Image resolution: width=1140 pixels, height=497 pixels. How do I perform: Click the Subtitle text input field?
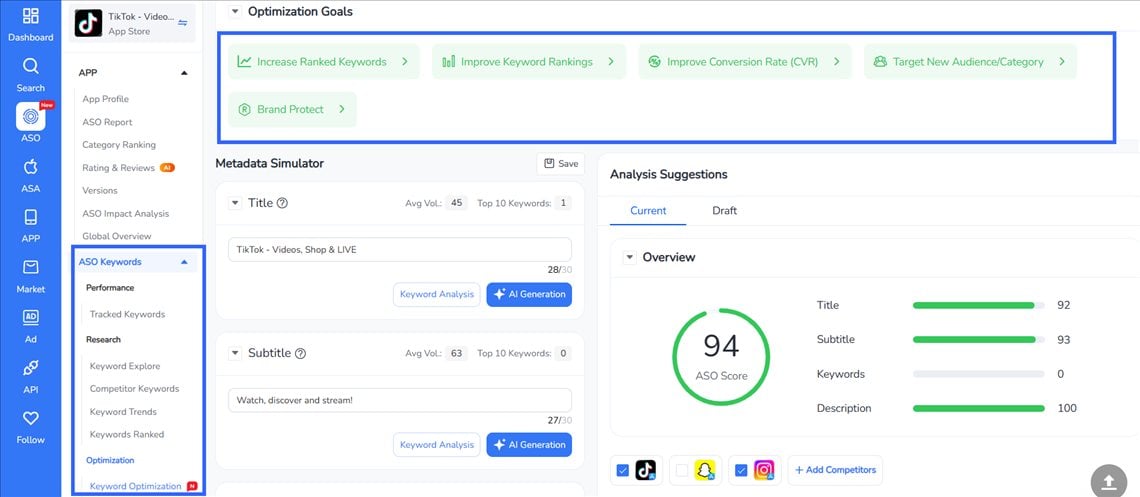coord(400,400)
